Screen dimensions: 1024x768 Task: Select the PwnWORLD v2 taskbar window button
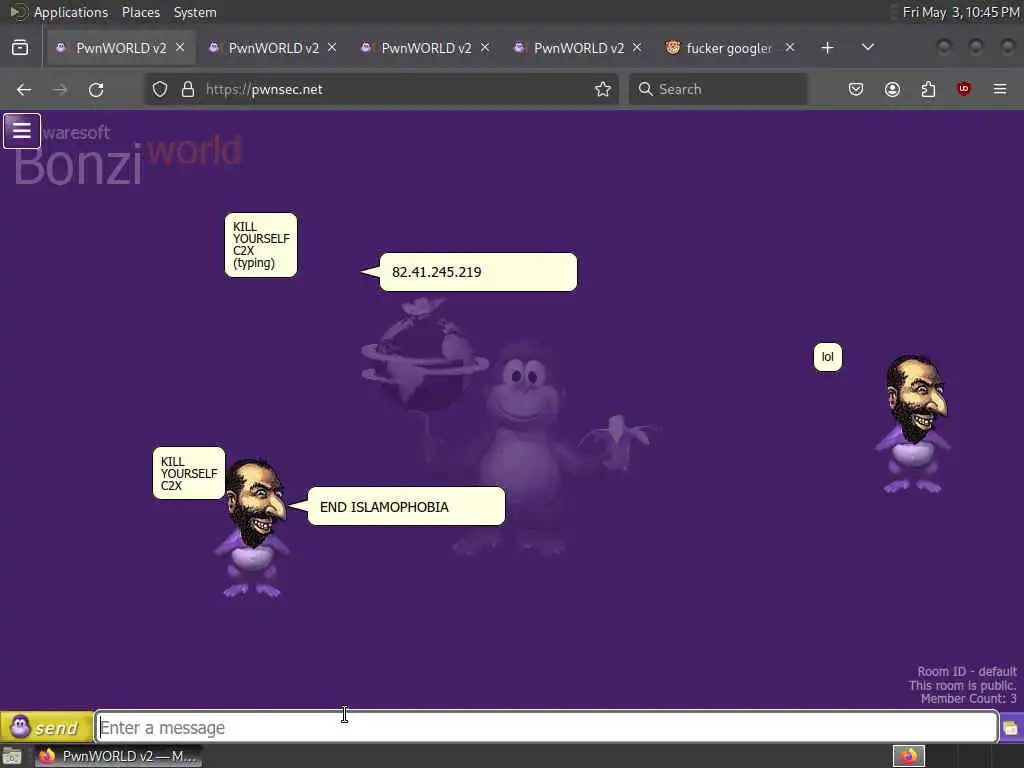(x=118, y=756)
